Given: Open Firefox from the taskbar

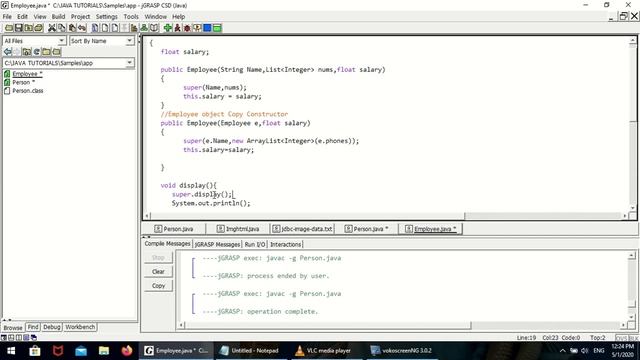Looking at the screenshot, I should pos(127,351).
